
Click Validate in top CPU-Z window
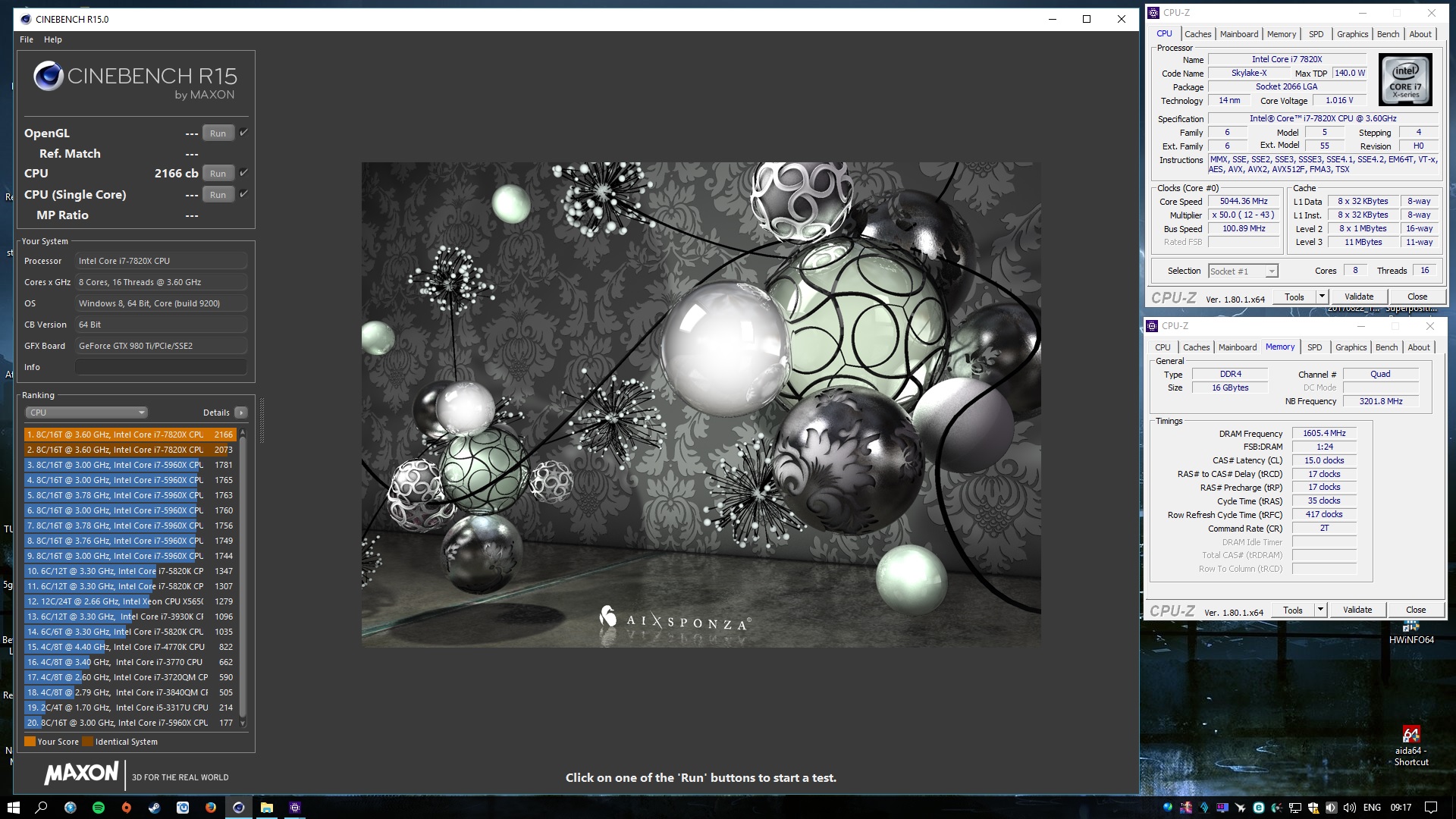tap(1359, 297)
